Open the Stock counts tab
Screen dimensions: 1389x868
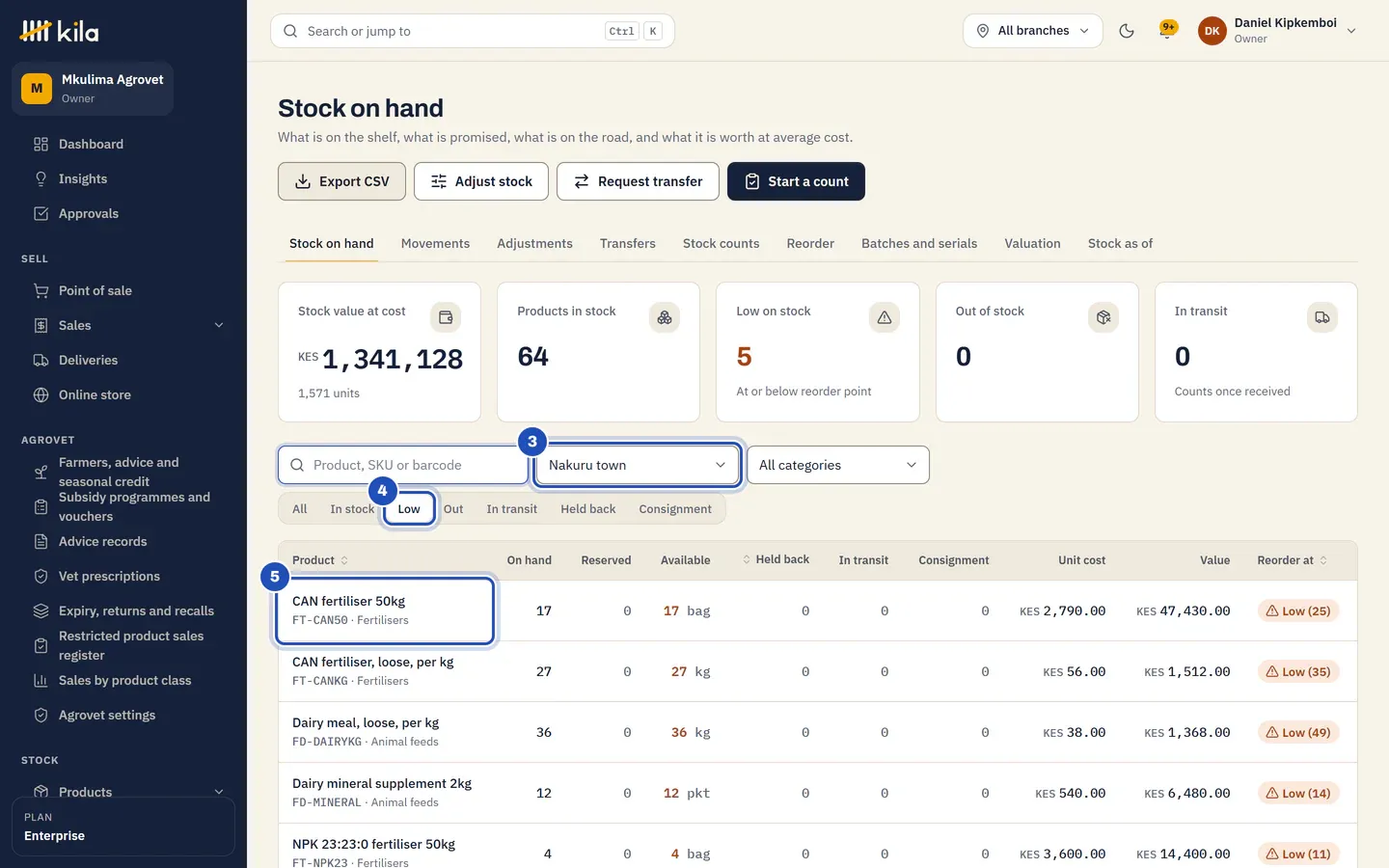click(x=721, y=244)
